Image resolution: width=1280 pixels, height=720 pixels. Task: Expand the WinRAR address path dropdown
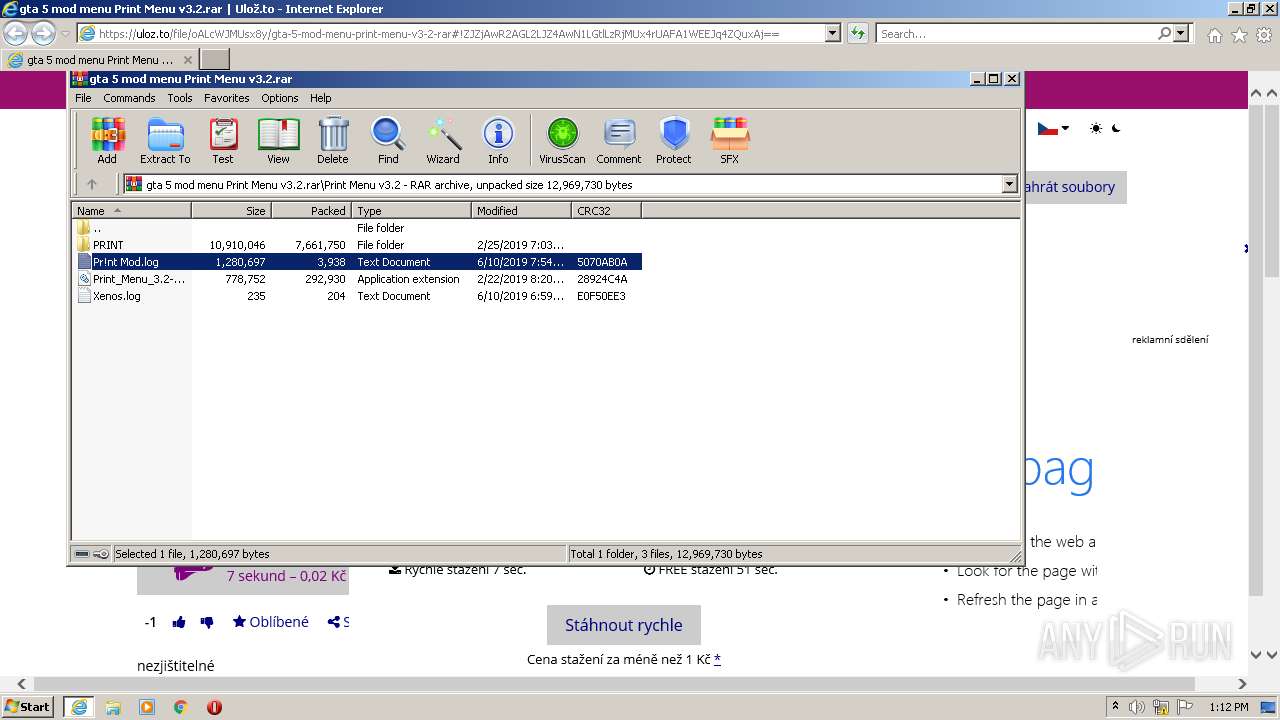1009,184
